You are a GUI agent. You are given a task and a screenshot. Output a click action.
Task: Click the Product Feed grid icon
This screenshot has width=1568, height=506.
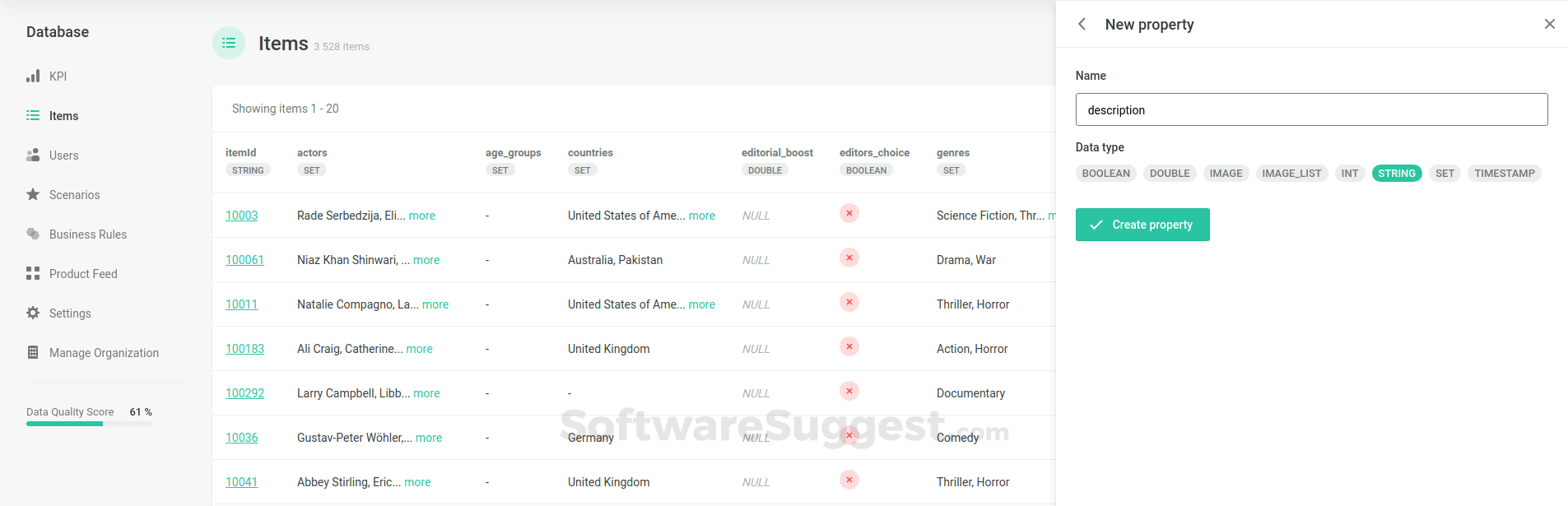coord(33,274)
